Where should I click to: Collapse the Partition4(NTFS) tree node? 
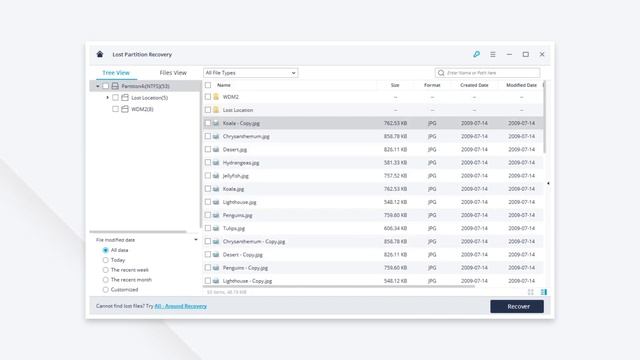(x=98, y=86)
